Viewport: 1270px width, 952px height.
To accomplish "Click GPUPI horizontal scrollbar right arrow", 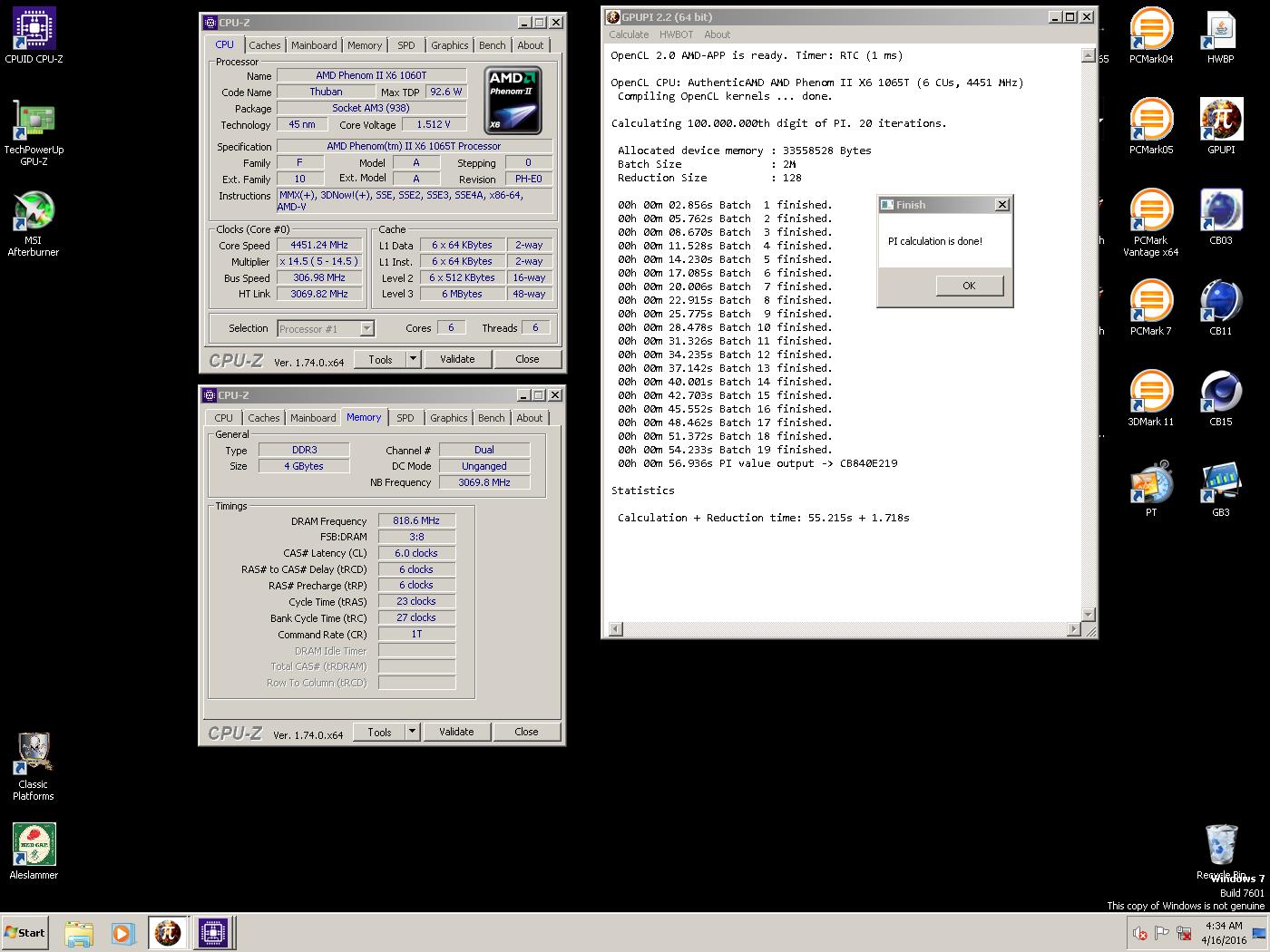I will (1075, 628).
